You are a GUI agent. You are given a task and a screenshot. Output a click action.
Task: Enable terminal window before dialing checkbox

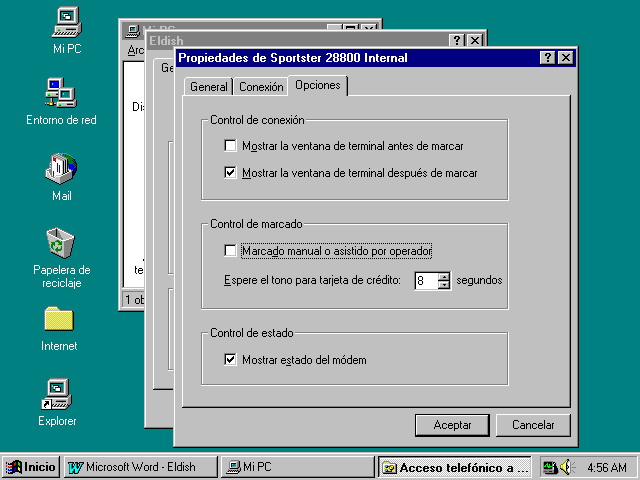230,146
